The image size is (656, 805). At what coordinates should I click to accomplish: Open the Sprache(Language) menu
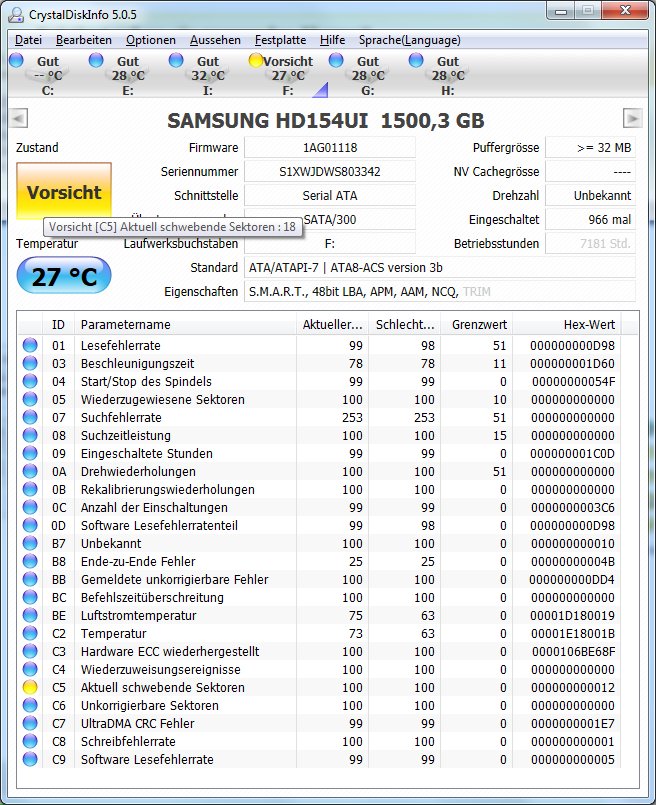tap(410, 40)
